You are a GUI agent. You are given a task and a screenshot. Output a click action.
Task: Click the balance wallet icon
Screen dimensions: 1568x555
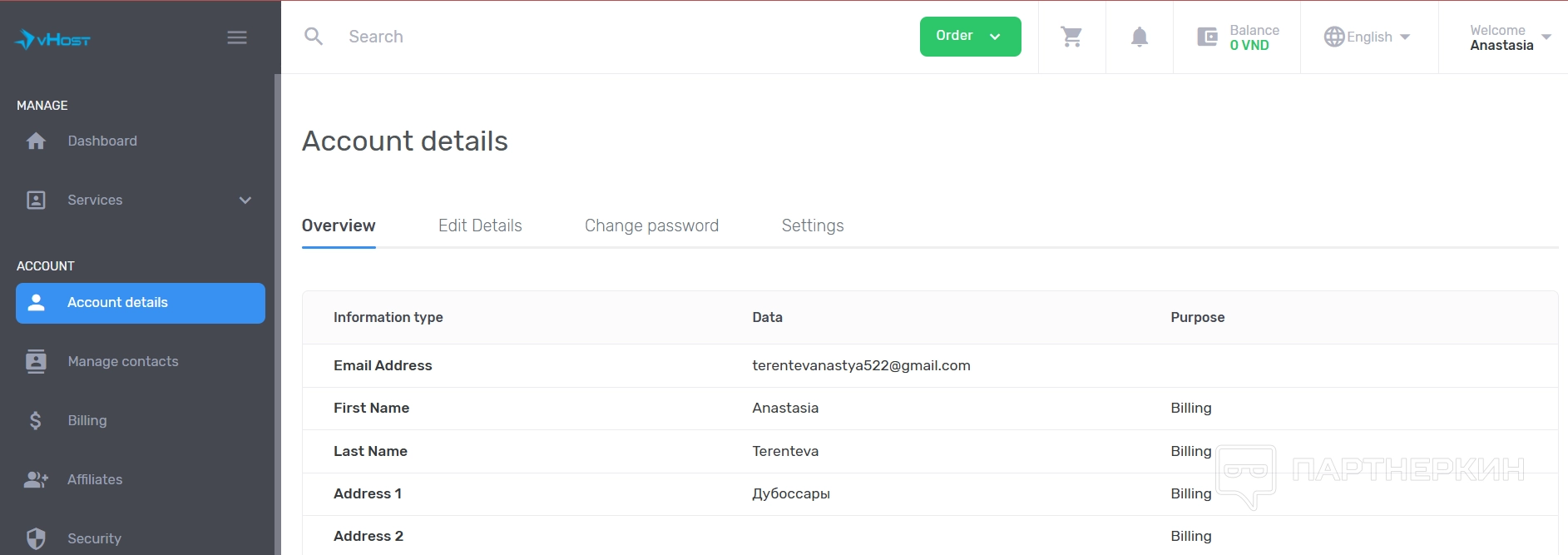pyautogui.click(x=1207, y=37)
